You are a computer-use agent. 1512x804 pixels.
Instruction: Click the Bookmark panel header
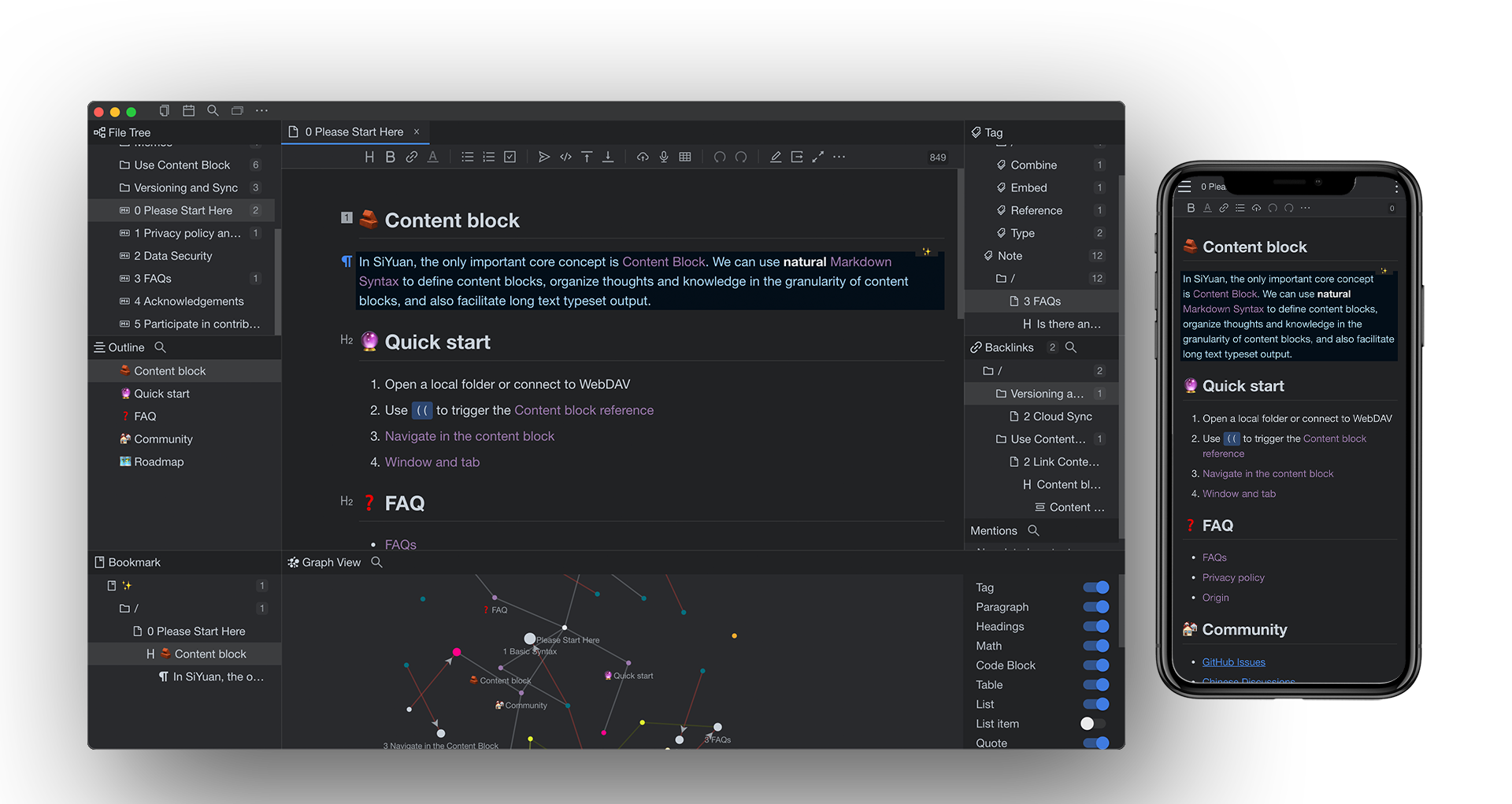point(184,562)
